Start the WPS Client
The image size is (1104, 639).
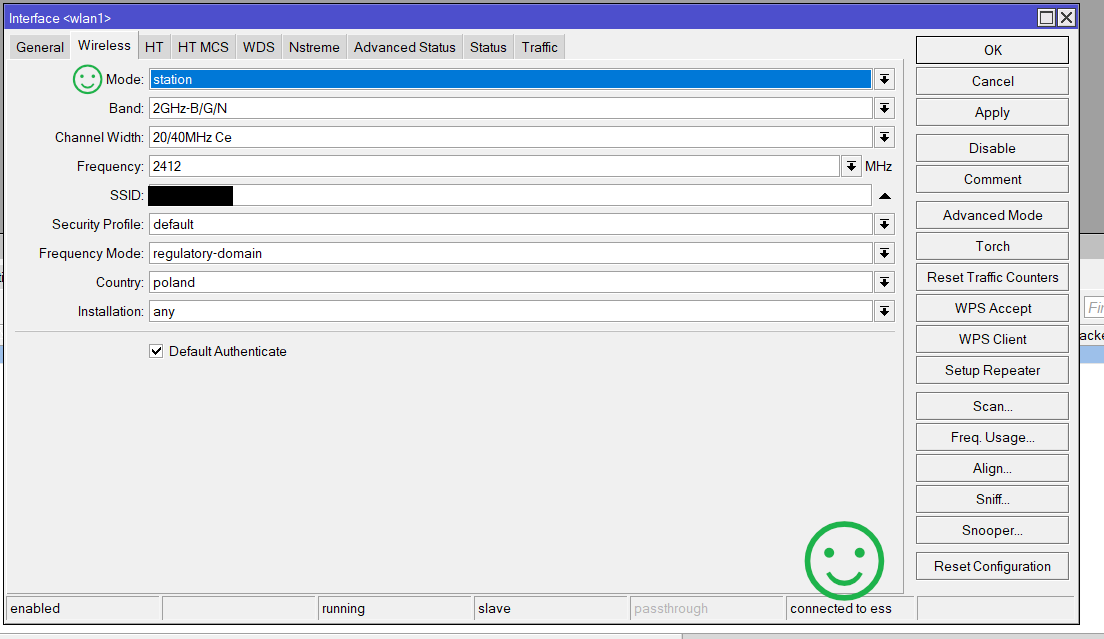(992, 339)
